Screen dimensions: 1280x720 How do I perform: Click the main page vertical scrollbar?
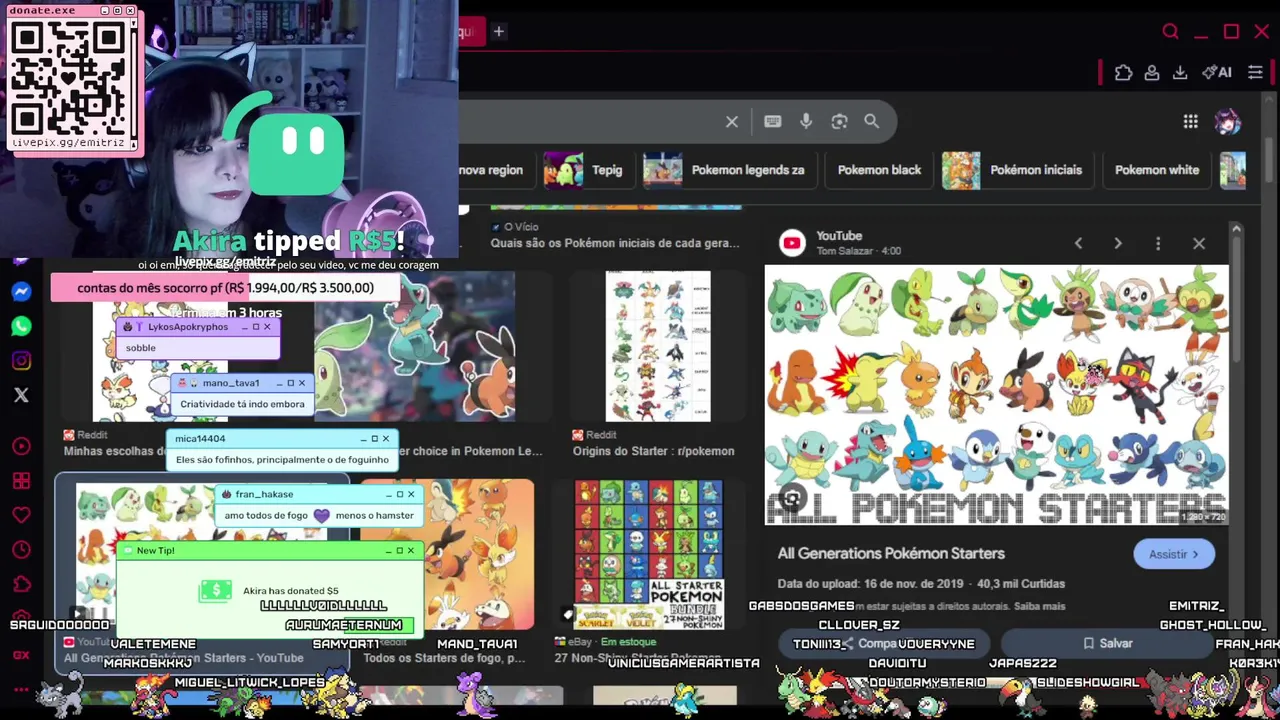[1270, 160]
